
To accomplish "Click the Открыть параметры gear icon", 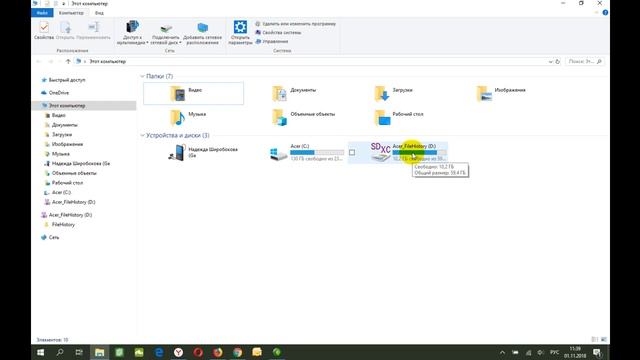I will pos(240,33).
